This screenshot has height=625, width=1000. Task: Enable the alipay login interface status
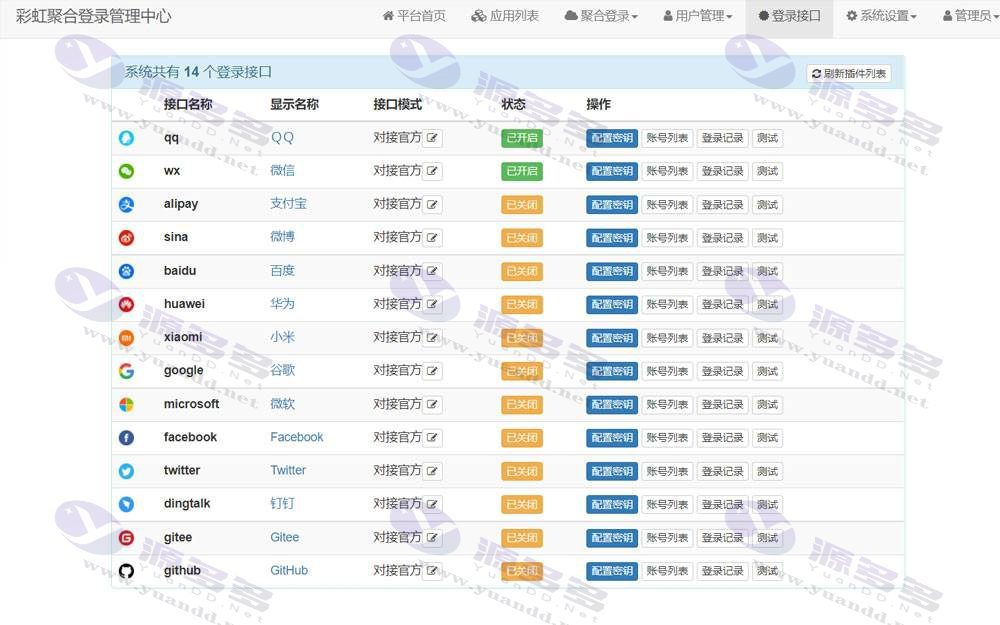pyautogui.click(x=522, y=205)
